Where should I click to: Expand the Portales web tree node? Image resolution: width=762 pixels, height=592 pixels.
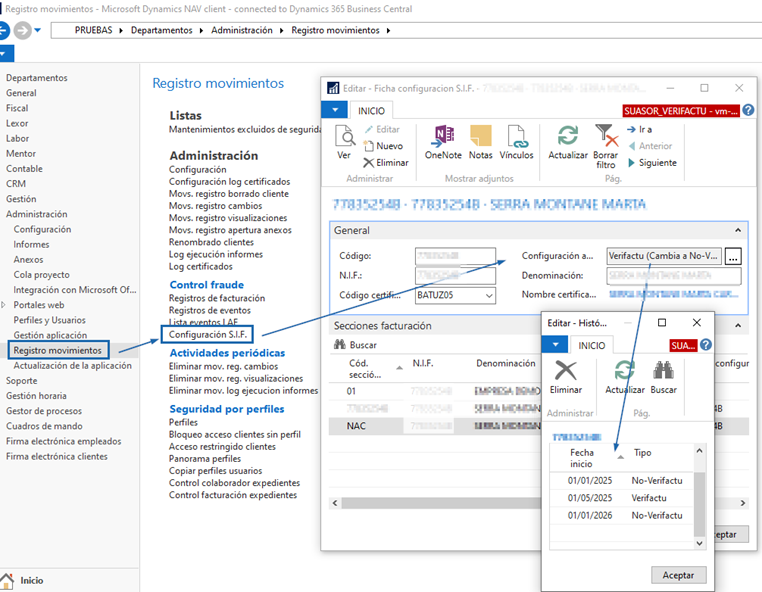coord(5,305)
